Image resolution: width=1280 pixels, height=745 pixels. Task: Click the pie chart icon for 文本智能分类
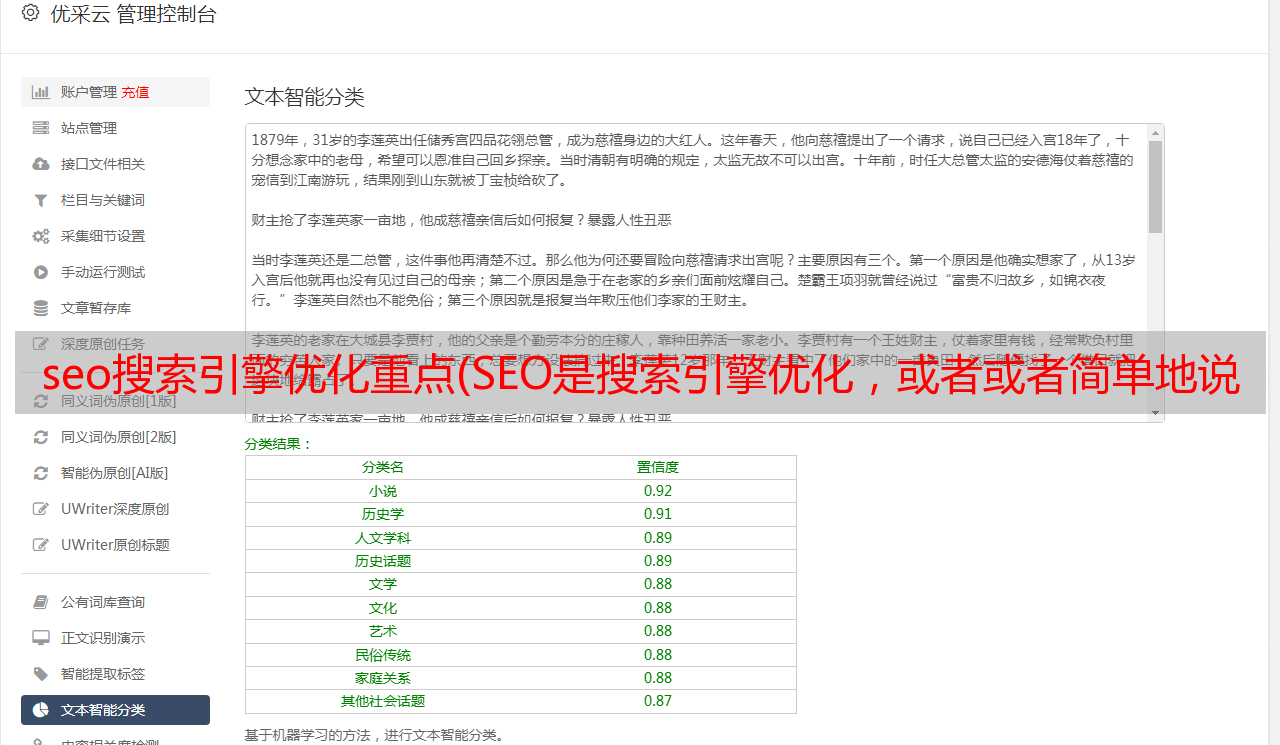tap(41, 710)
